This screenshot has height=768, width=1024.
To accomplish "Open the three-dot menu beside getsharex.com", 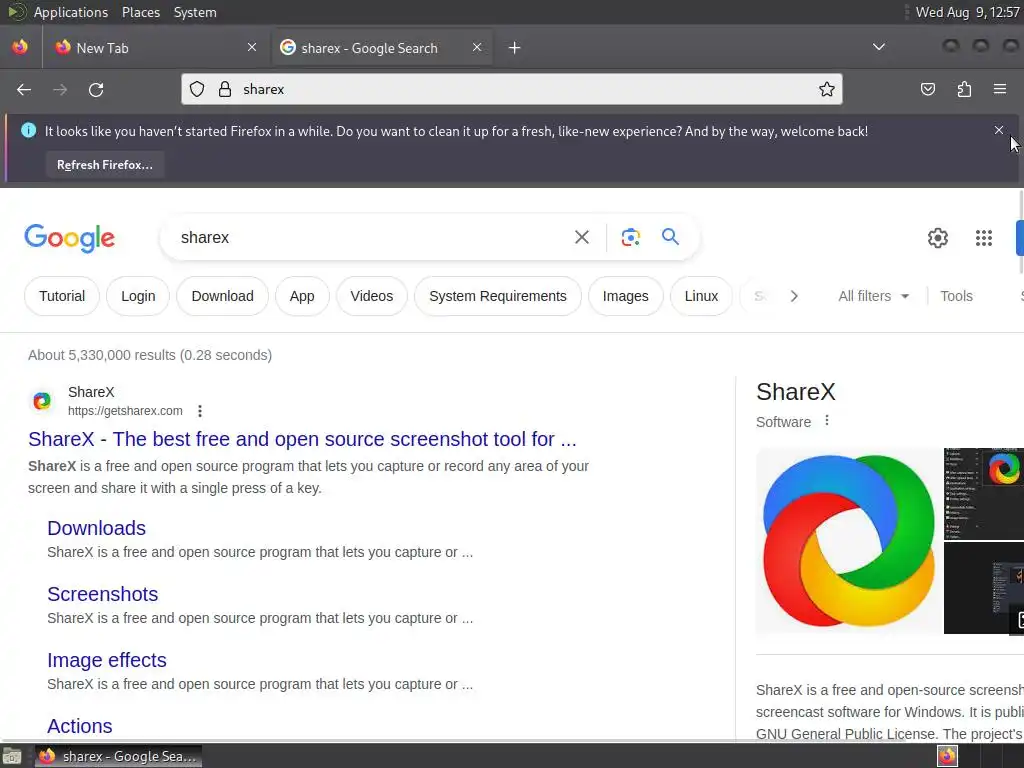I will pyautogui.click(x=200, y=411).
